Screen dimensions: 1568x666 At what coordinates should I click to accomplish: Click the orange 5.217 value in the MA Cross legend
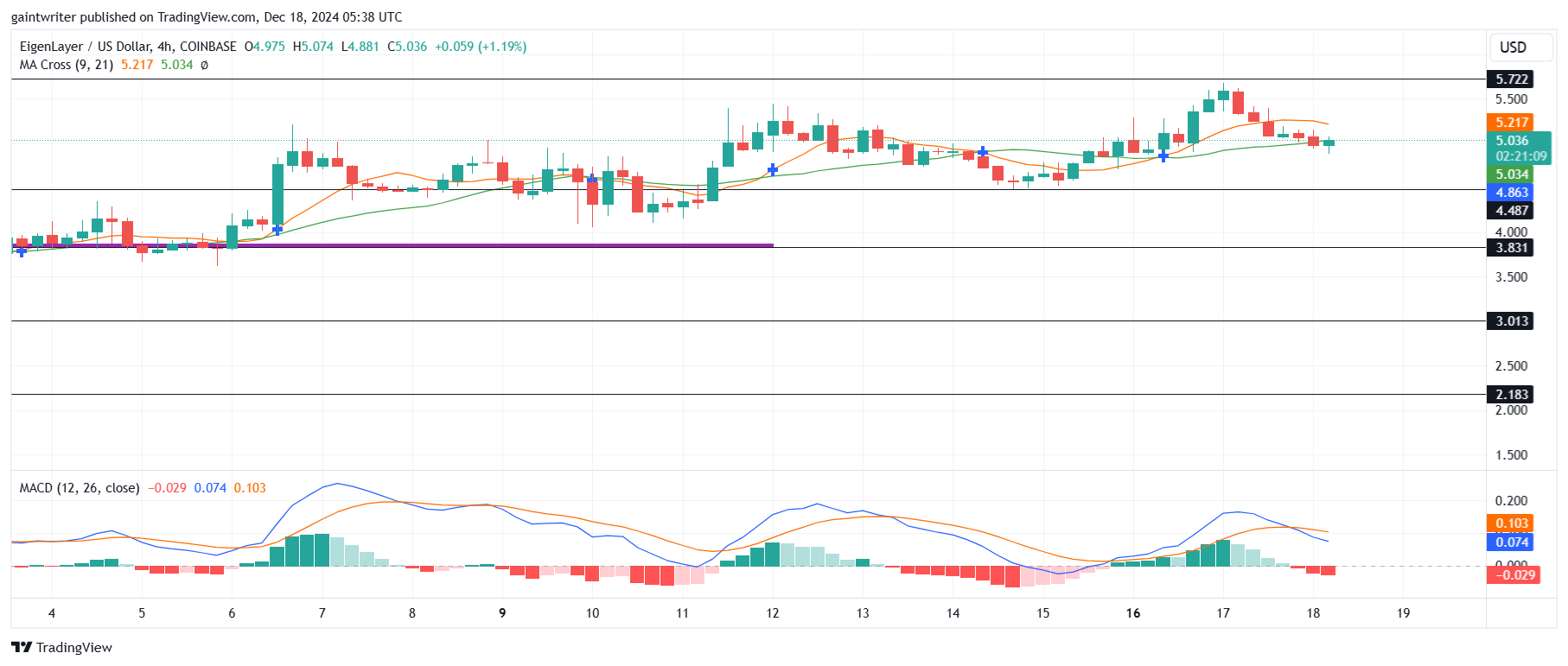point(137,65)
